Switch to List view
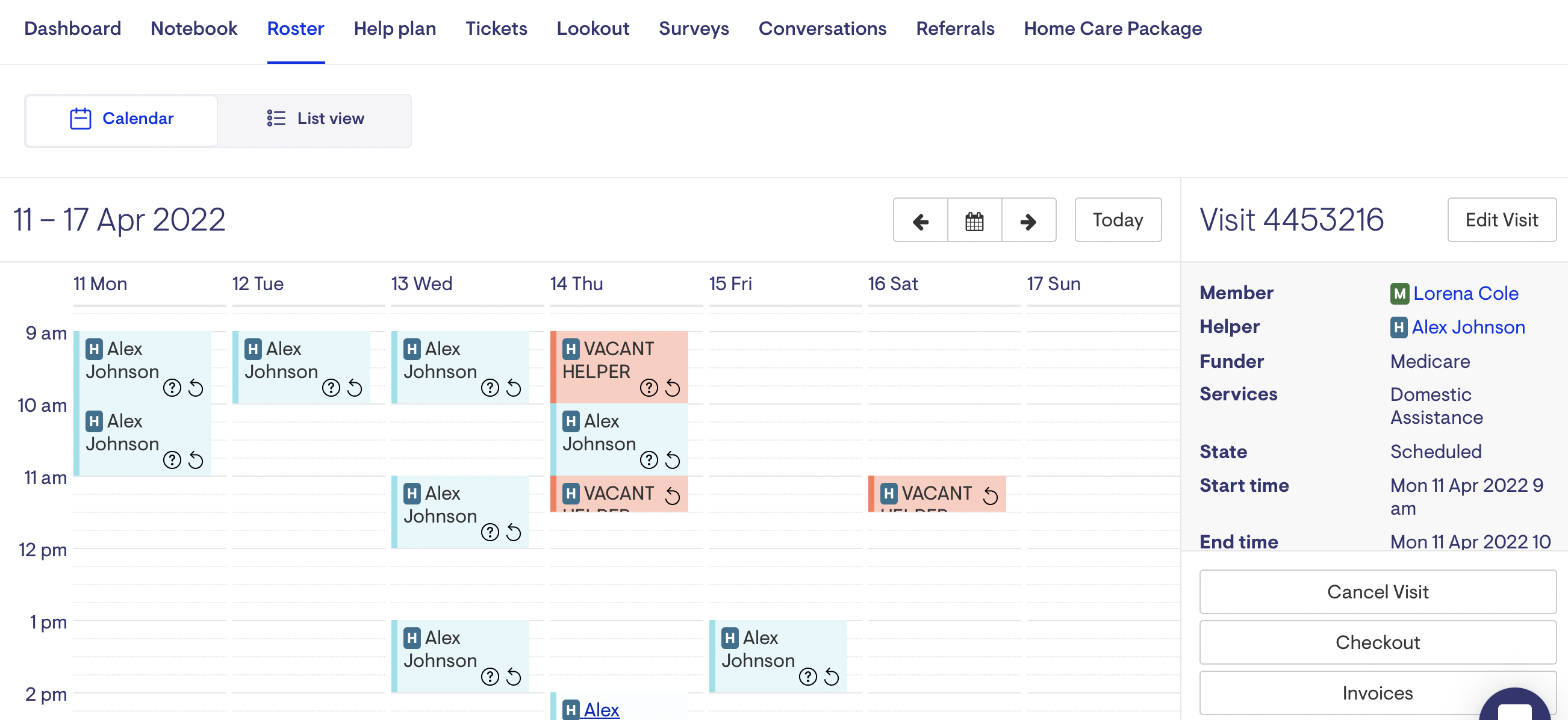The width and height of the screenshot is (1568, 720). (316, 119)
